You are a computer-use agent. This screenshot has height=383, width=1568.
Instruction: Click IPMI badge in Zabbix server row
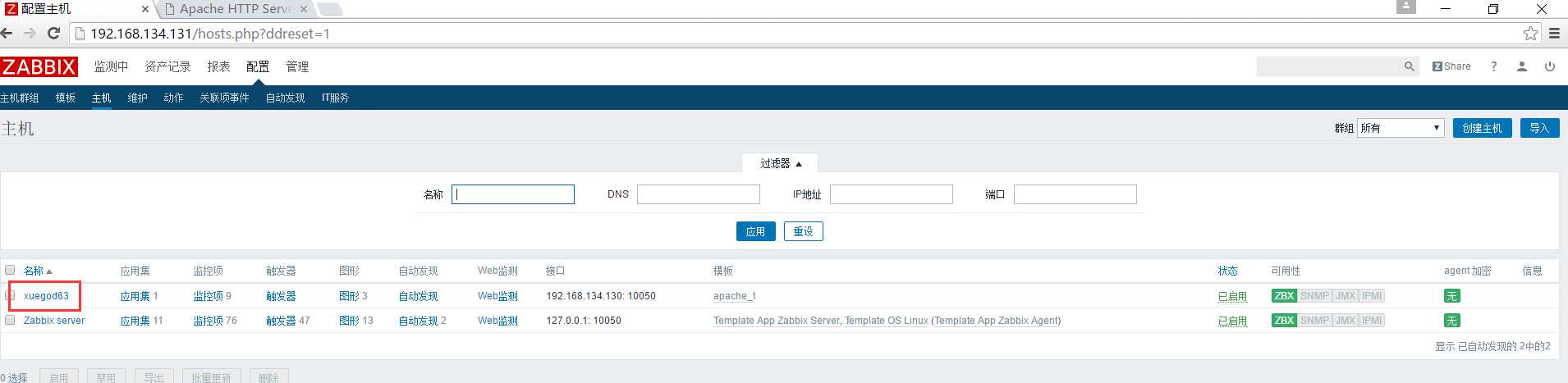(x=1372, y=321)
